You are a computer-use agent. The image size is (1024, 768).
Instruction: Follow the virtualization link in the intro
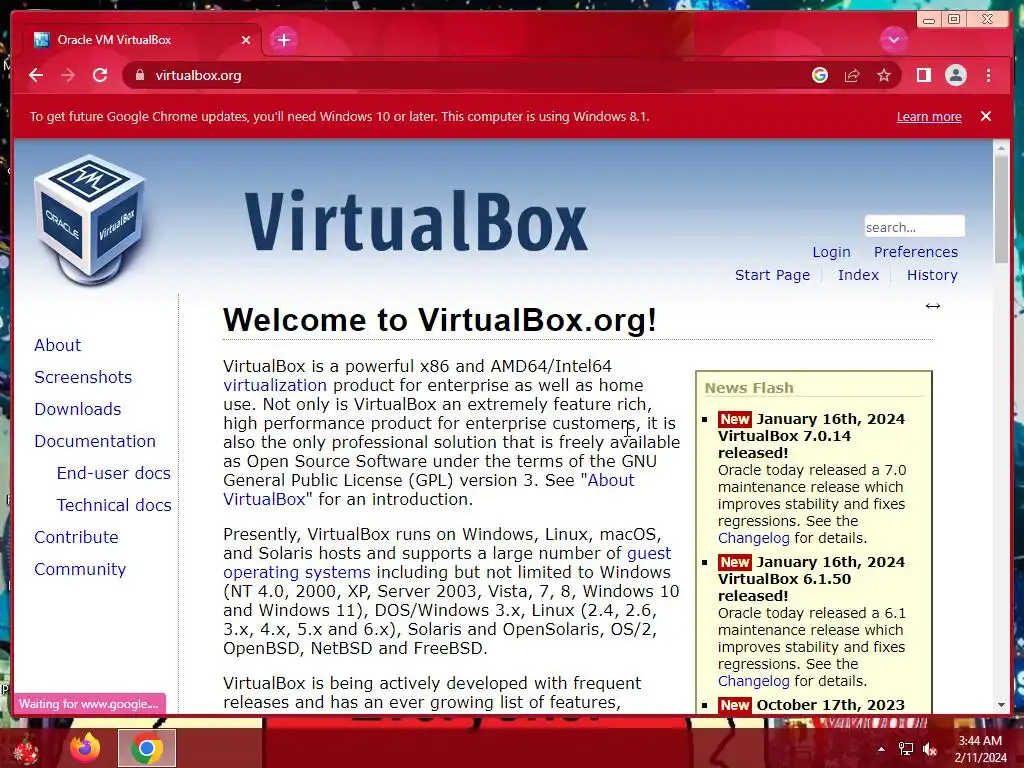275,385
